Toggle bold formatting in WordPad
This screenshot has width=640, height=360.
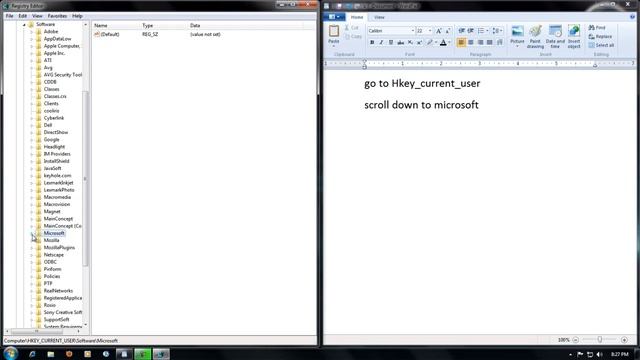[372, 42]
